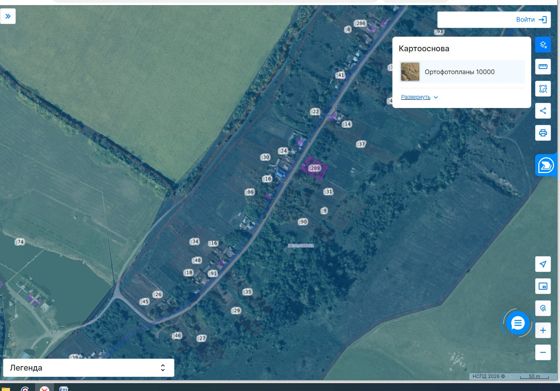
Task: Open the Легенда legend dropdown
Action: pos(89,368)
